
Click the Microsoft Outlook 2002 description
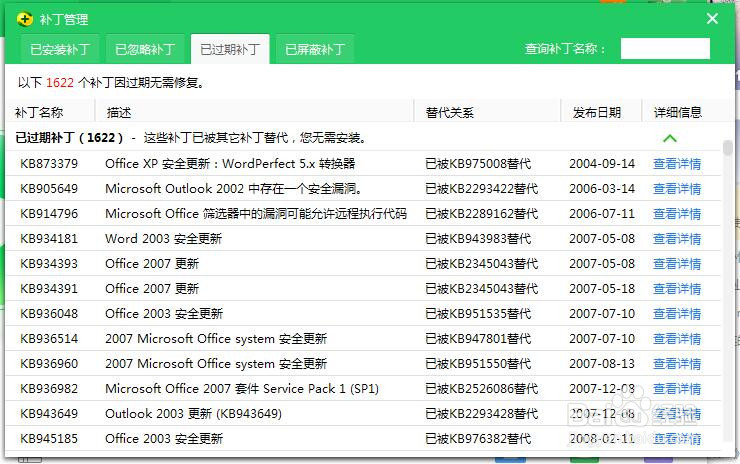pos(234,189)
